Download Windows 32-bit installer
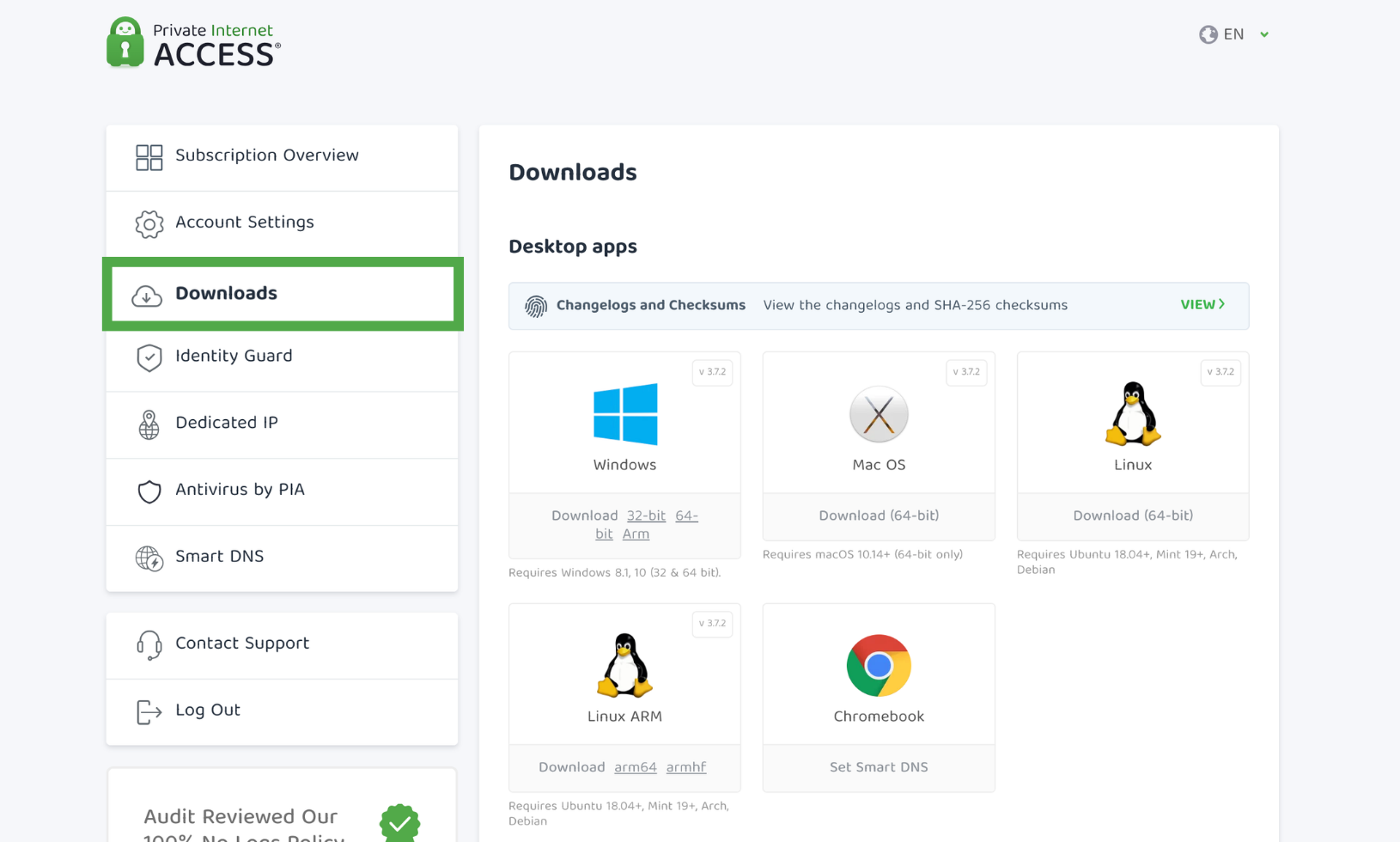1400x842 pixels. [x=646, y=516]
